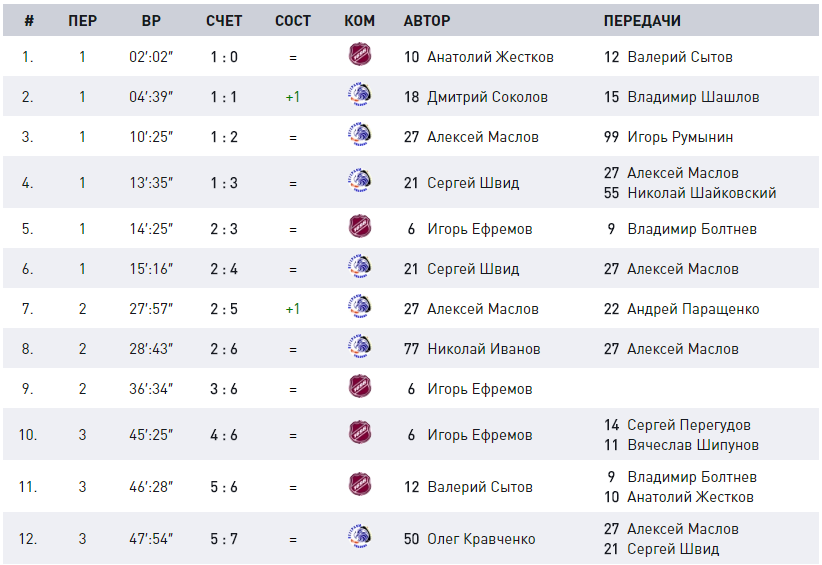
Task: Open assist player Николай Шайковский
Action: click(701, 193)
